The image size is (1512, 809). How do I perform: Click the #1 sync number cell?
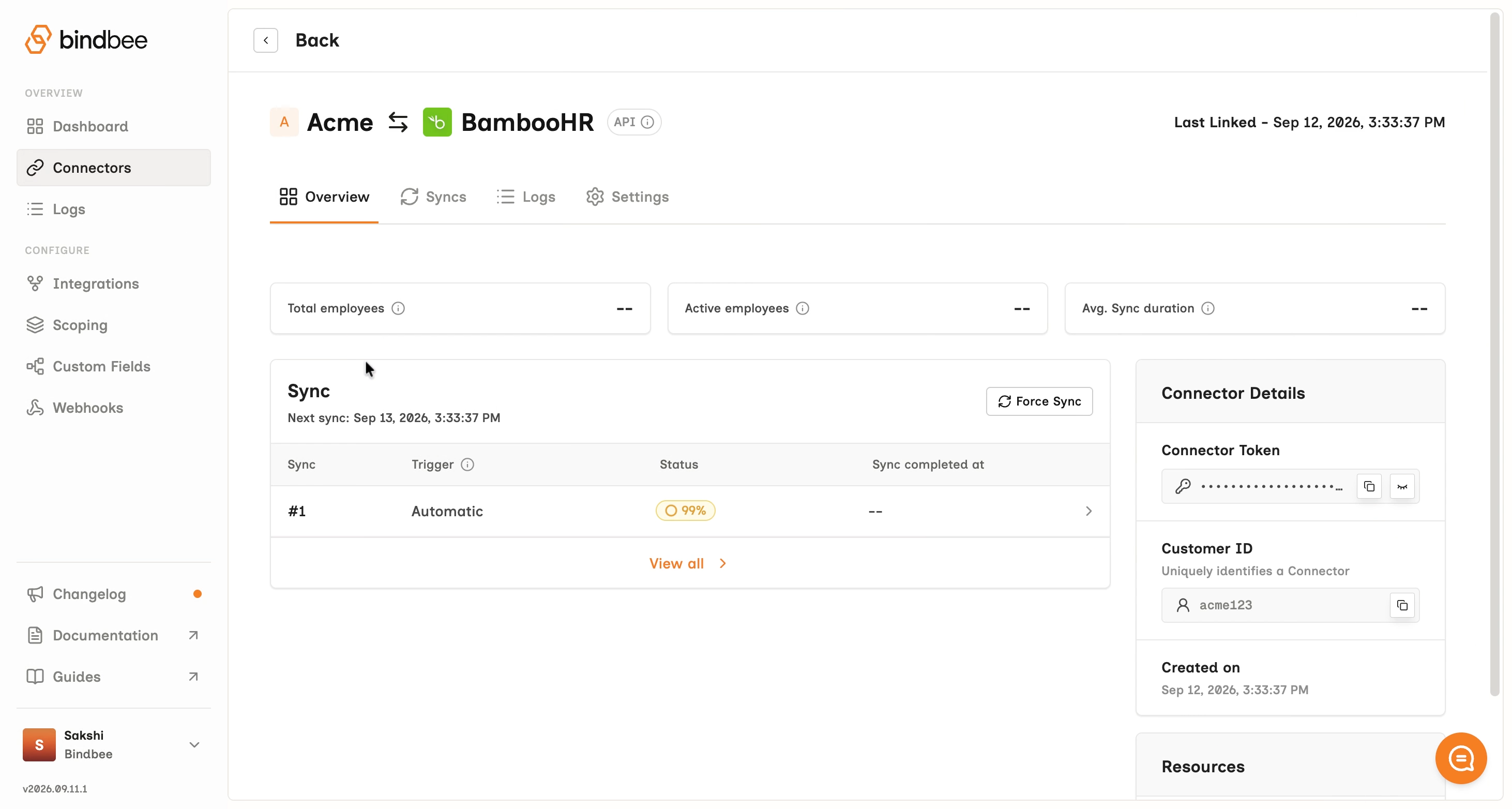[297, 512]
